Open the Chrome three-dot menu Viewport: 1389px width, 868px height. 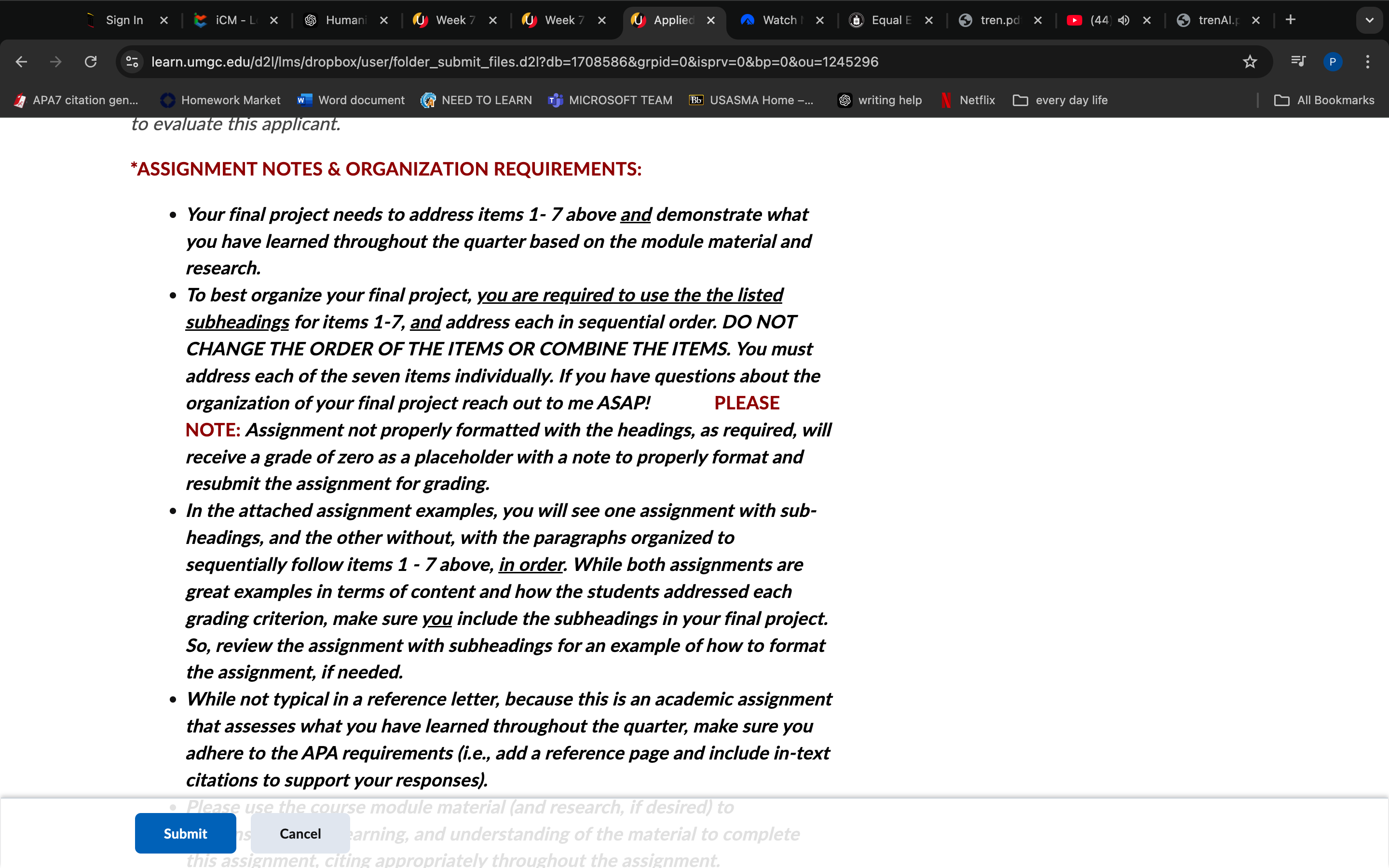(x=1368, y=62)
